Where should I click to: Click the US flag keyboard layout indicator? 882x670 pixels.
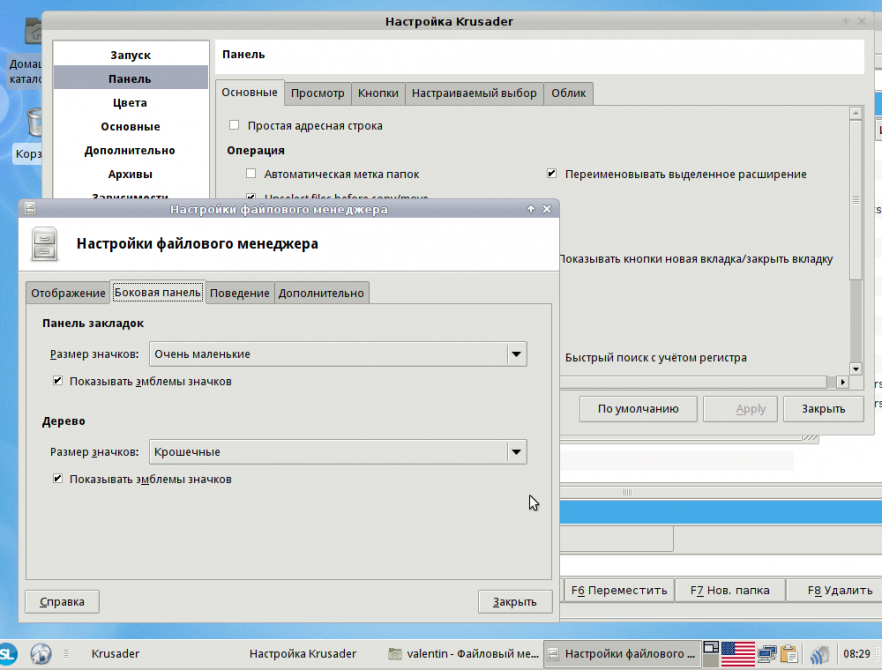tap(737, 654)
